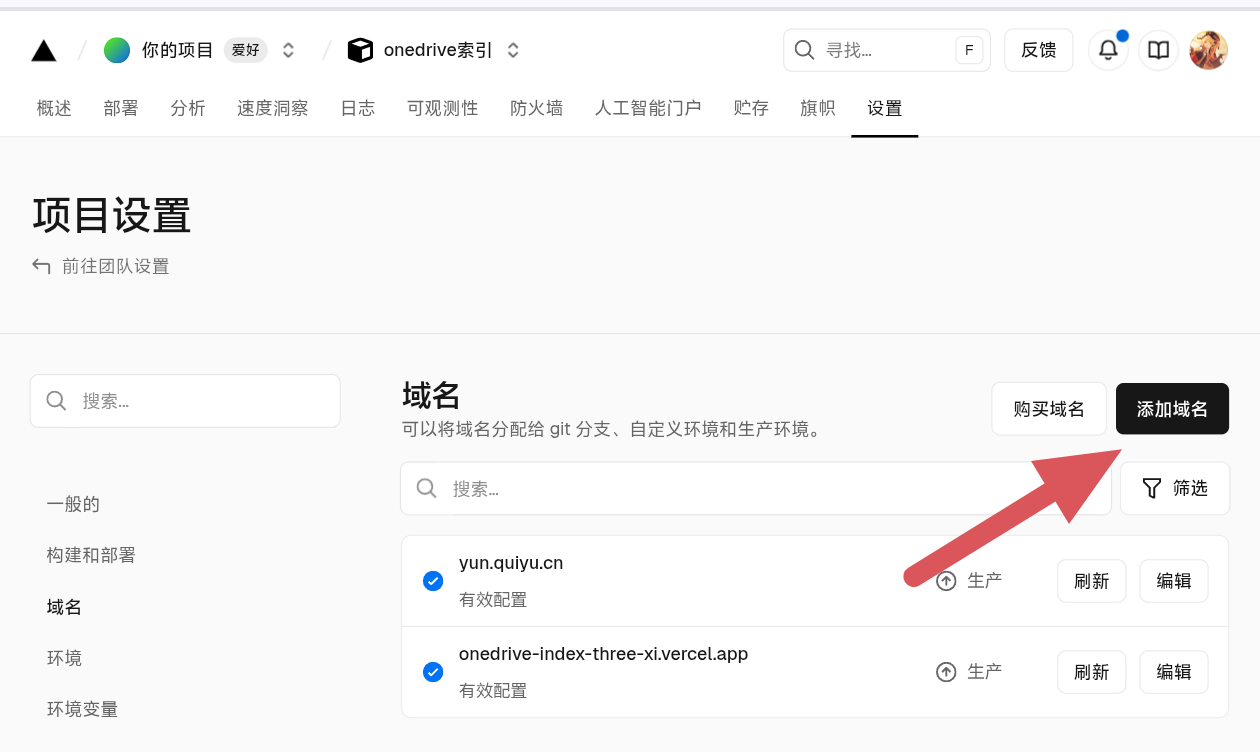Screen dimensions: 1260x752
Task: Switch to the 日志 tab
Action: pyautogui.click(x=357, y=108)
